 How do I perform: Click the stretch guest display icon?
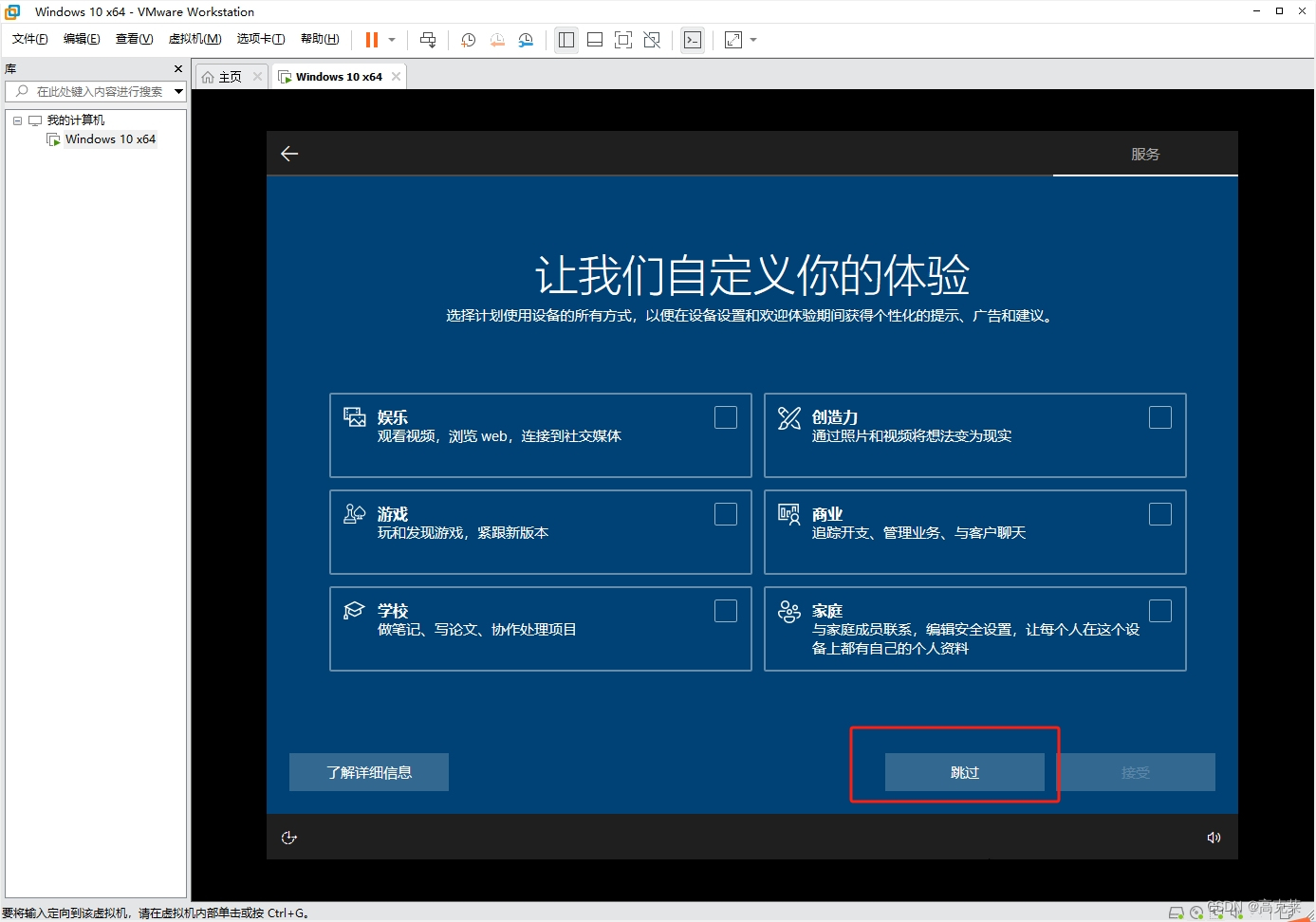pyautogui.click(x=733, y=40)
